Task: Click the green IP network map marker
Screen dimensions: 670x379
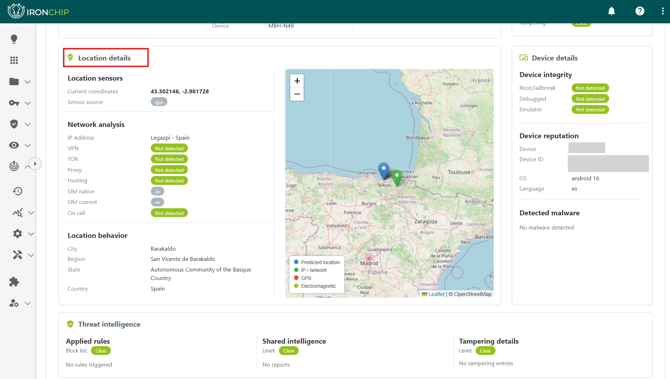Action: tap(397, 177)
